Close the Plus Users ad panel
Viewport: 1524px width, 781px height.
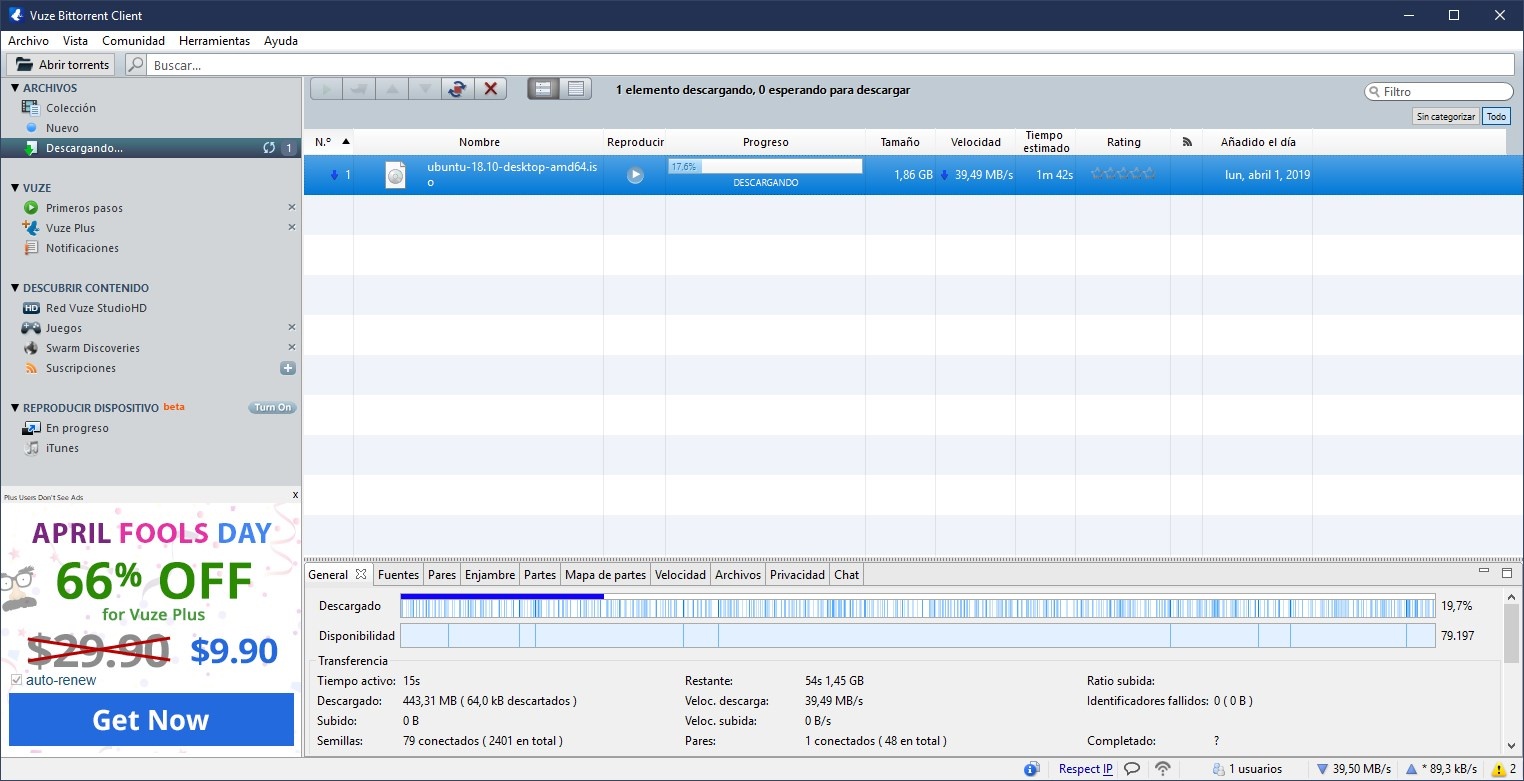pyautogui.click(x=295, y=495)
